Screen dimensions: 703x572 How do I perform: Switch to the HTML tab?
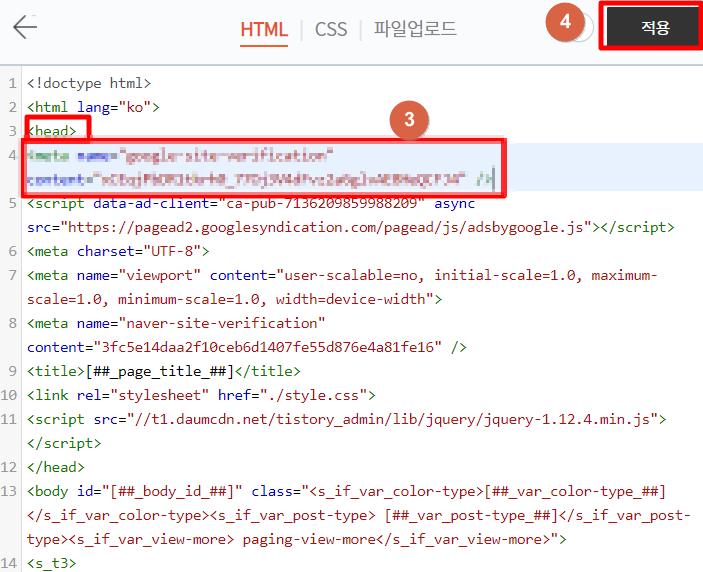point(264,30)
